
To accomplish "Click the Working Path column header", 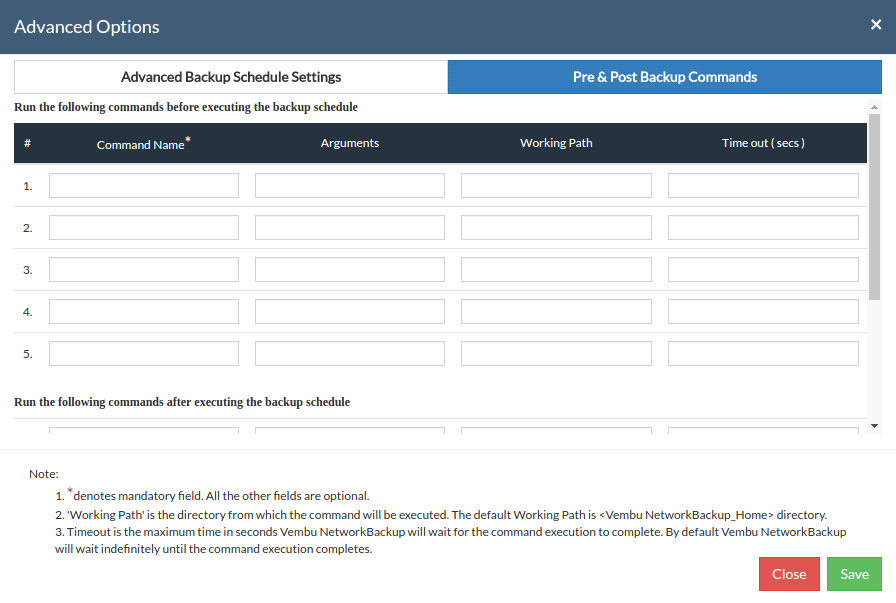I will tap(556, 143).
